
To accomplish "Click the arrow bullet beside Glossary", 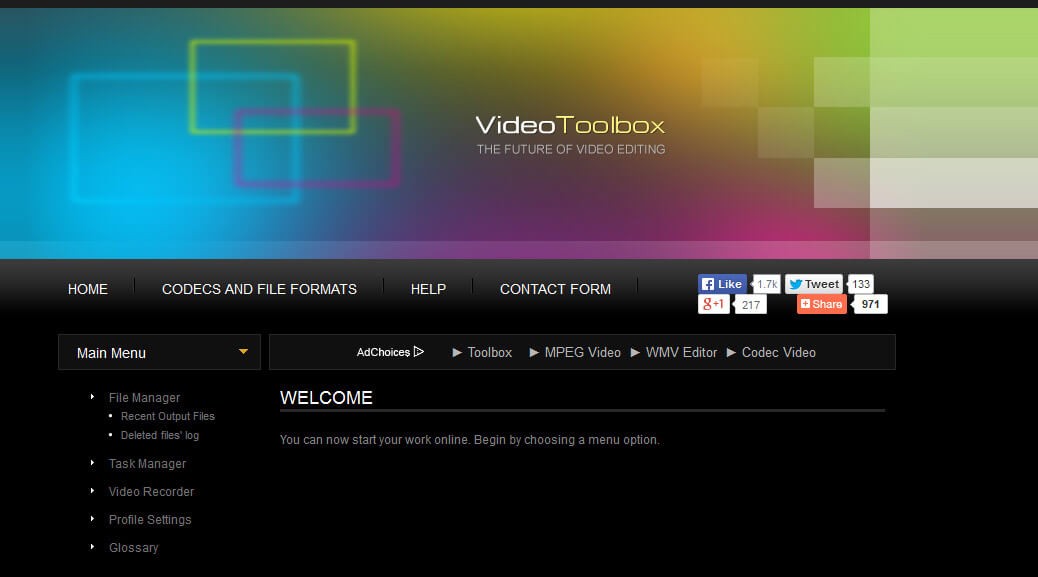I will click(x=93, y=547).
